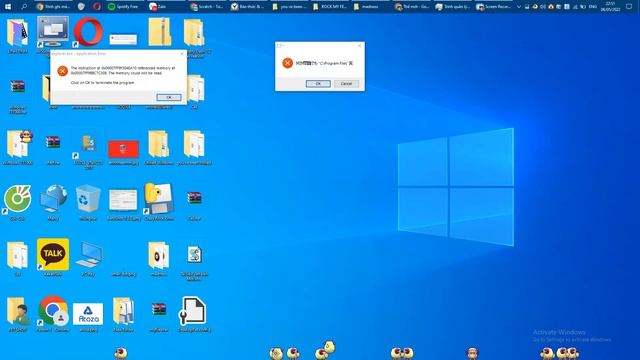This screenshot has width=640, height=360.
Task: Open the folder with toy character badge
Action: (x=18, y=144)
